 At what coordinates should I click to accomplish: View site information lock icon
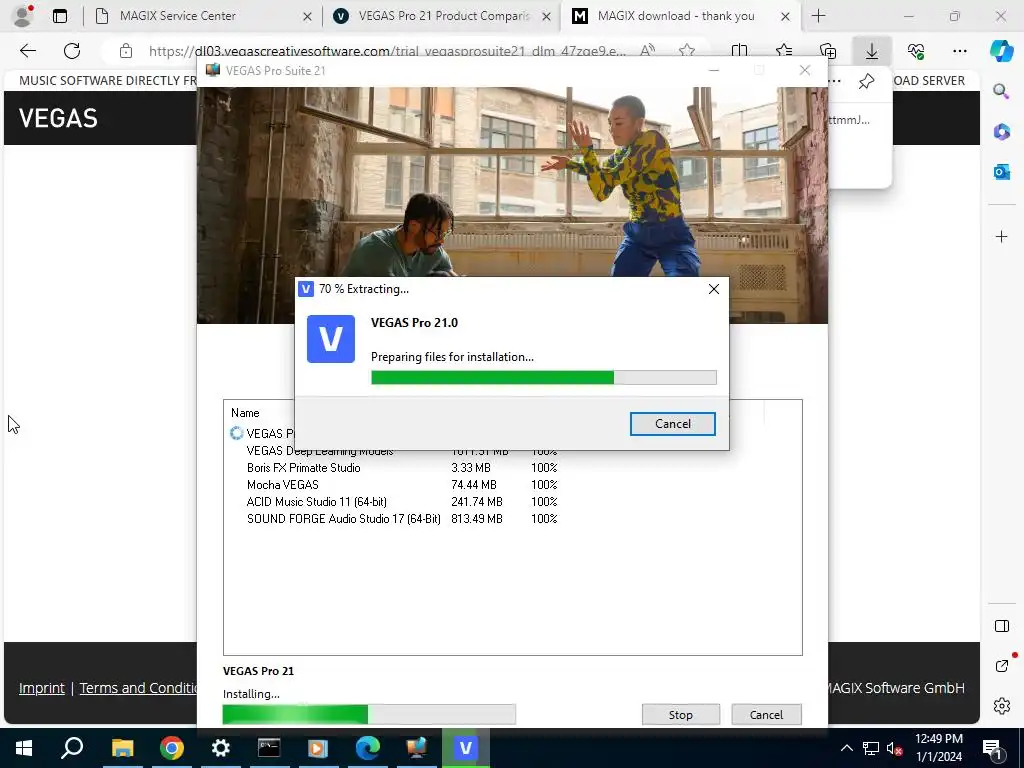coord(126,51)
